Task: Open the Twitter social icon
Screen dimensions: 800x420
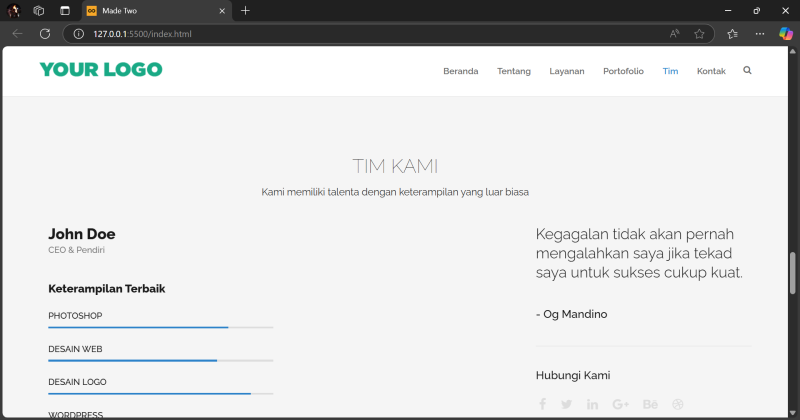Action: pos(567,404)
